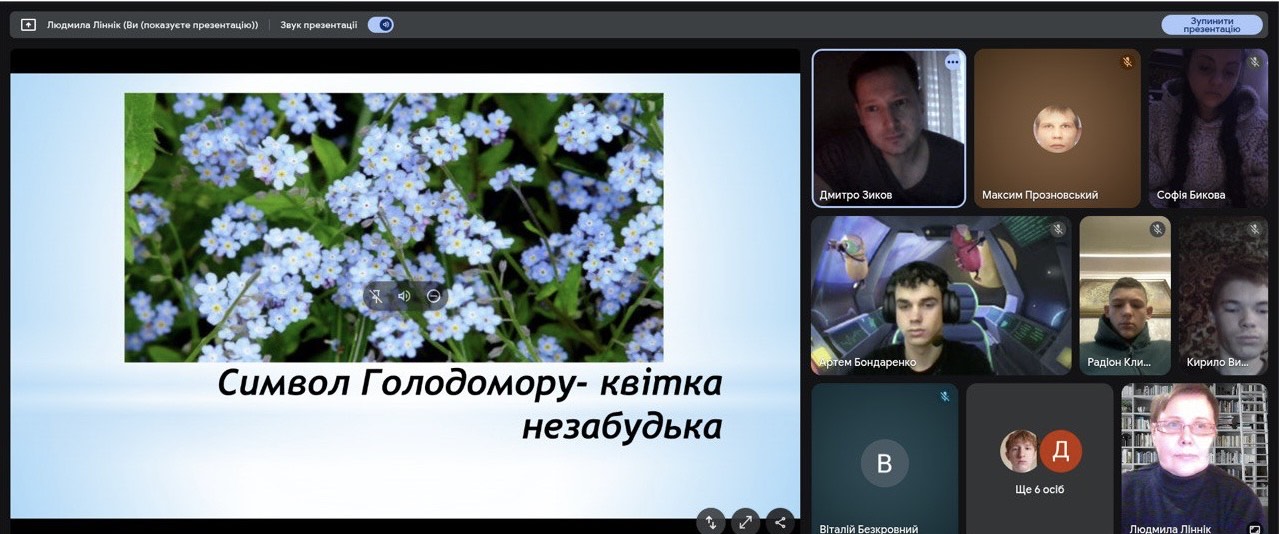Click the muted mic icon on Кирило's tile
Screen dimensions: 1279x534
tap(1254, 230)
